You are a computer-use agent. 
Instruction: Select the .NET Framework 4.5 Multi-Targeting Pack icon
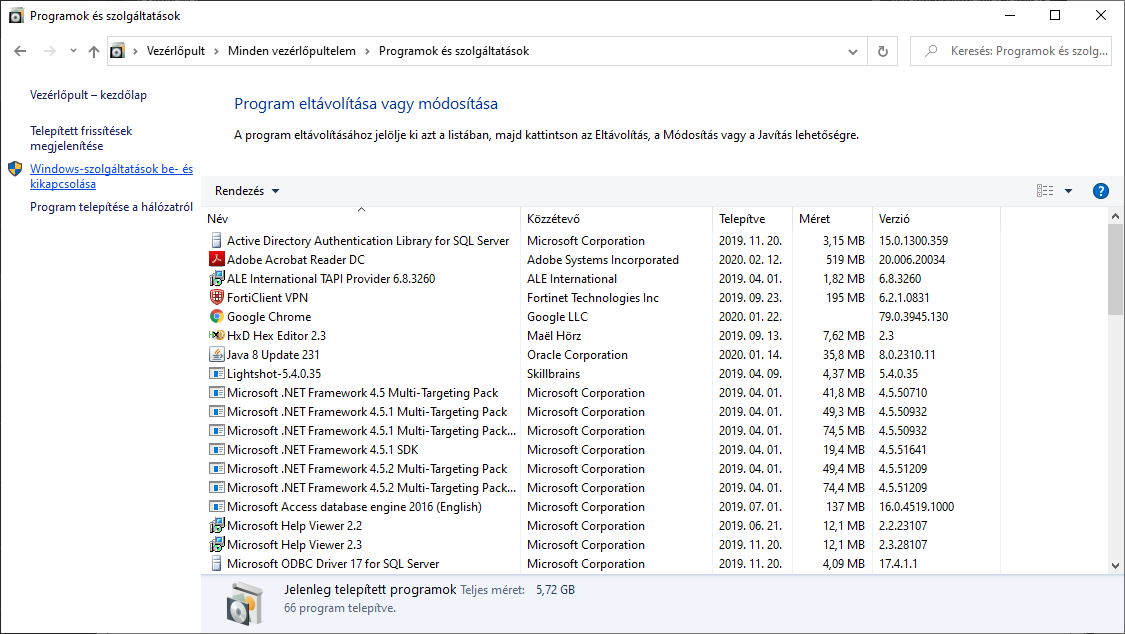point(216,392)
